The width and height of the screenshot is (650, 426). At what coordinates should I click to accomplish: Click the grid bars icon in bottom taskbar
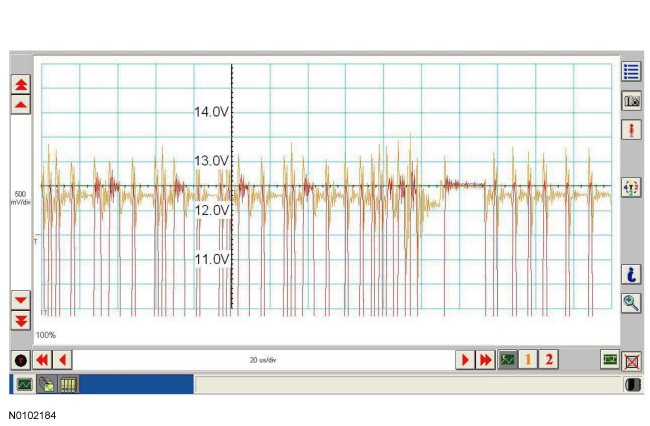[x=68, y=384]
